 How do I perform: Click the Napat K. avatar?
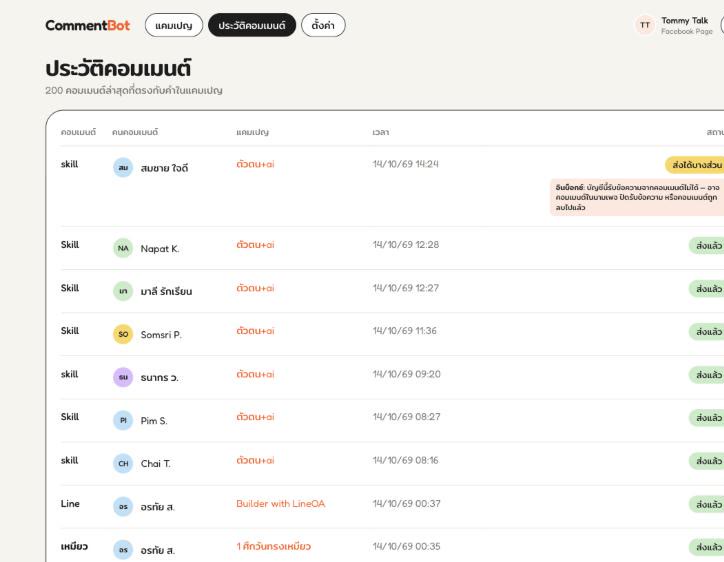point(123,248)
